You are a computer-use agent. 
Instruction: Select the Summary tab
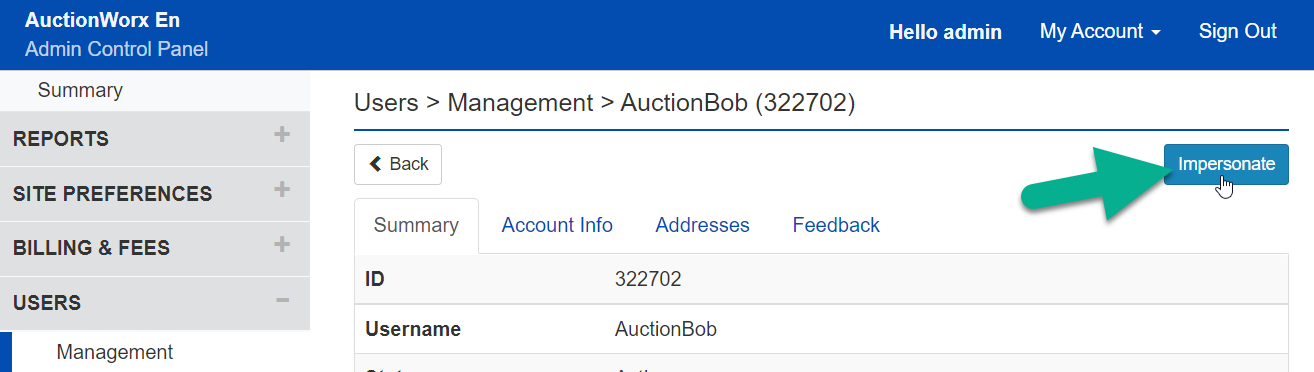point(416,225)
